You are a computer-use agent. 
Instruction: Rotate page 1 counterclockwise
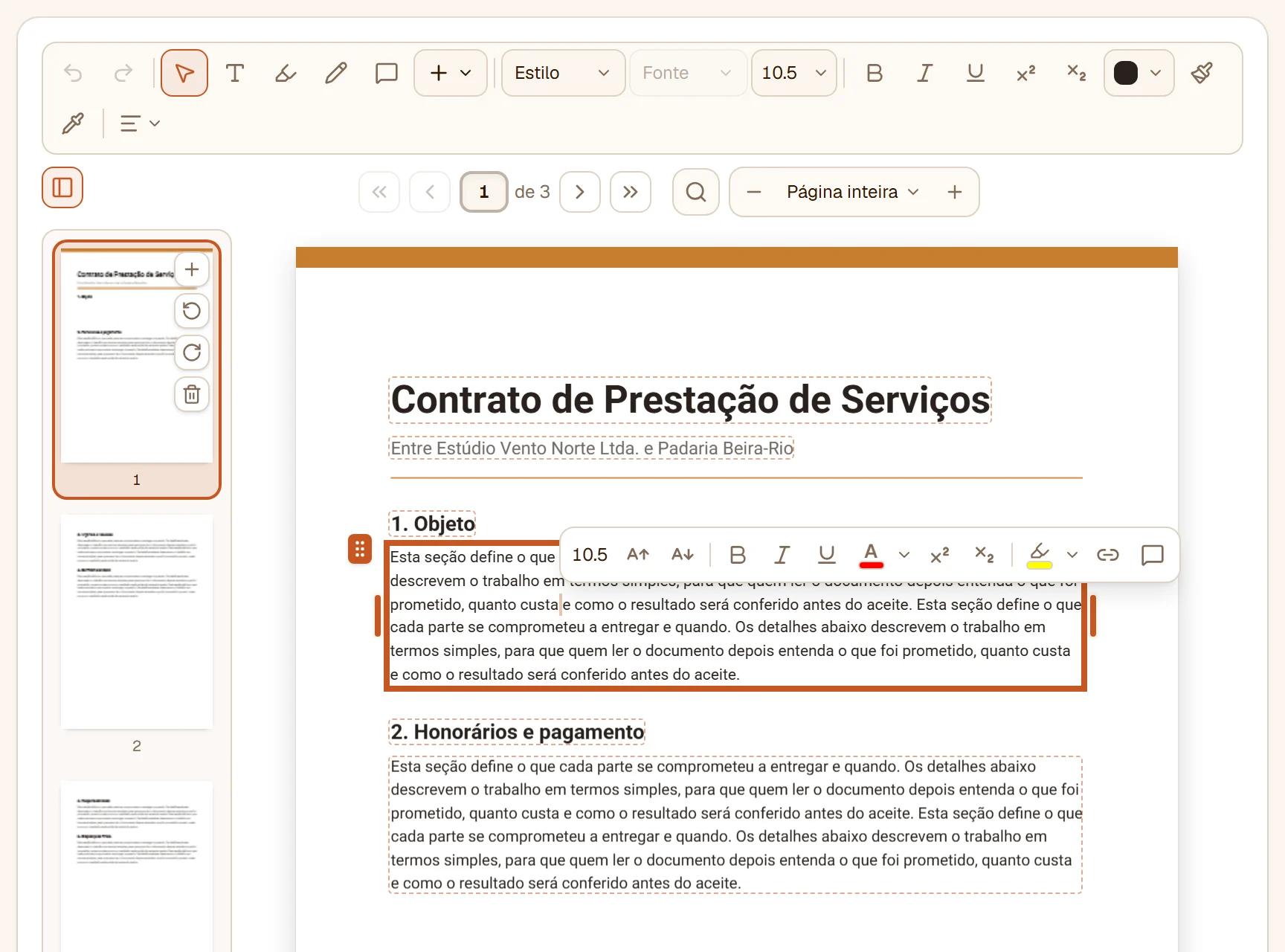point(192,311)
